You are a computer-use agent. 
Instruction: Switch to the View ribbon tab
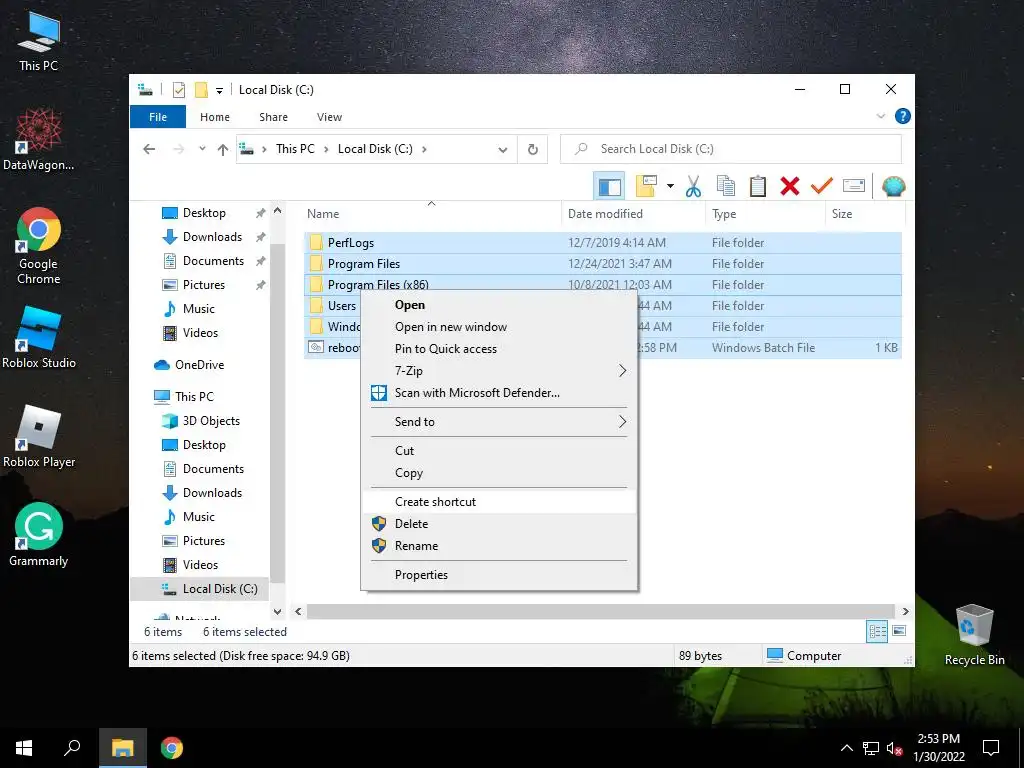coord(329,117)
